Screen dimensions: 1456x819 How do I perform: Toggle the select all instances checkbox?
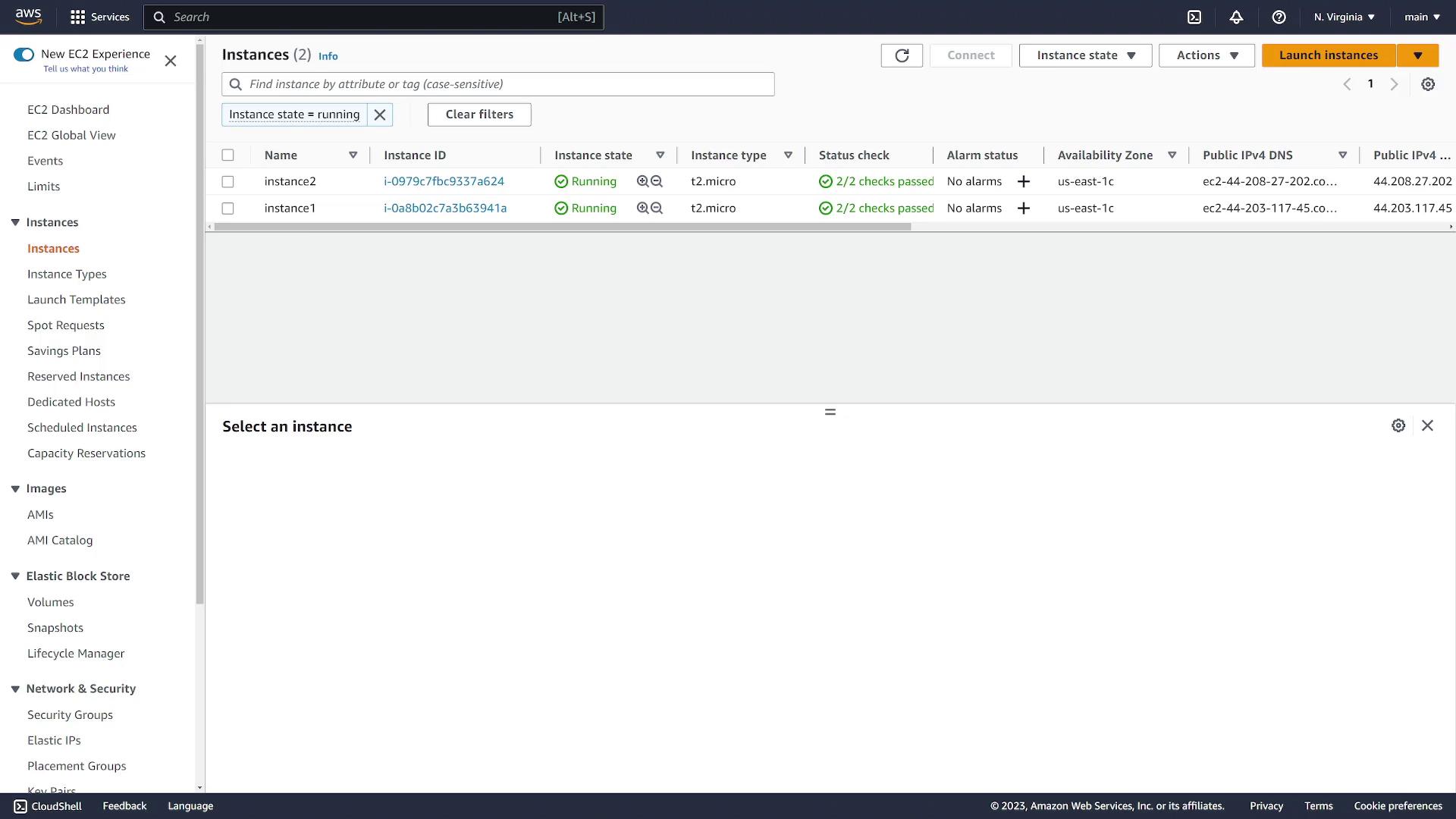pos(228,155)
